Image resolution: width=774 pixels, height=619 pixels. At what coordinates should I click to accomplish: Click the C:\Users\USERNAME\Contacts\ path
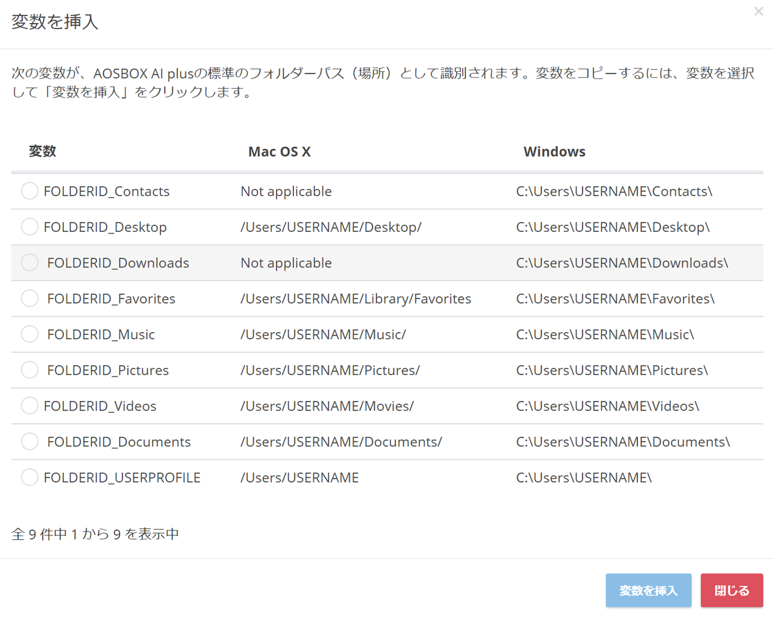614,192
